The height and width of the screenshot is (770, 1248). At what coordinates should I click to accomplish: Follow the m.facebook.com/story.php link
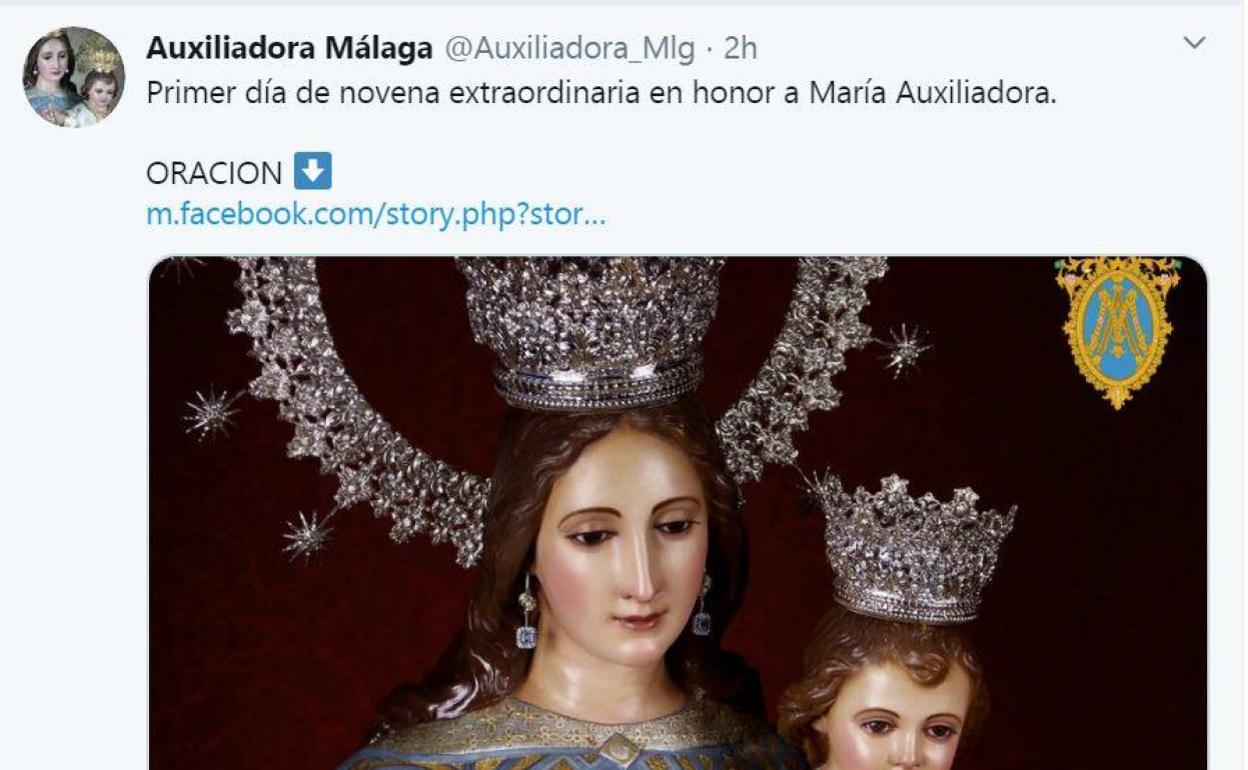click(x=376, y=214)
